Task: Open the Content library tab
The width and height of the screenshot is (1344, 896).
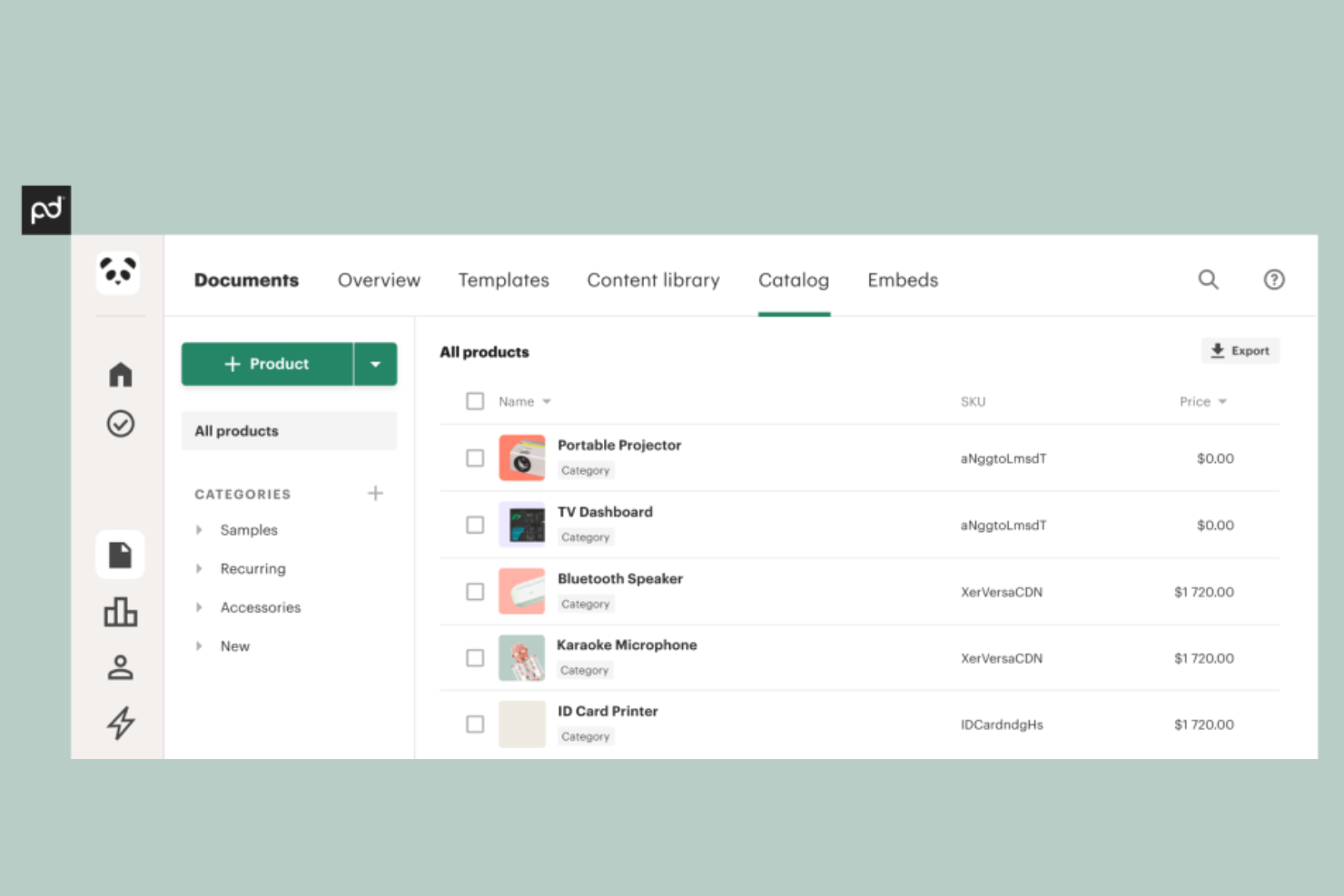Action: coord(653,280)
